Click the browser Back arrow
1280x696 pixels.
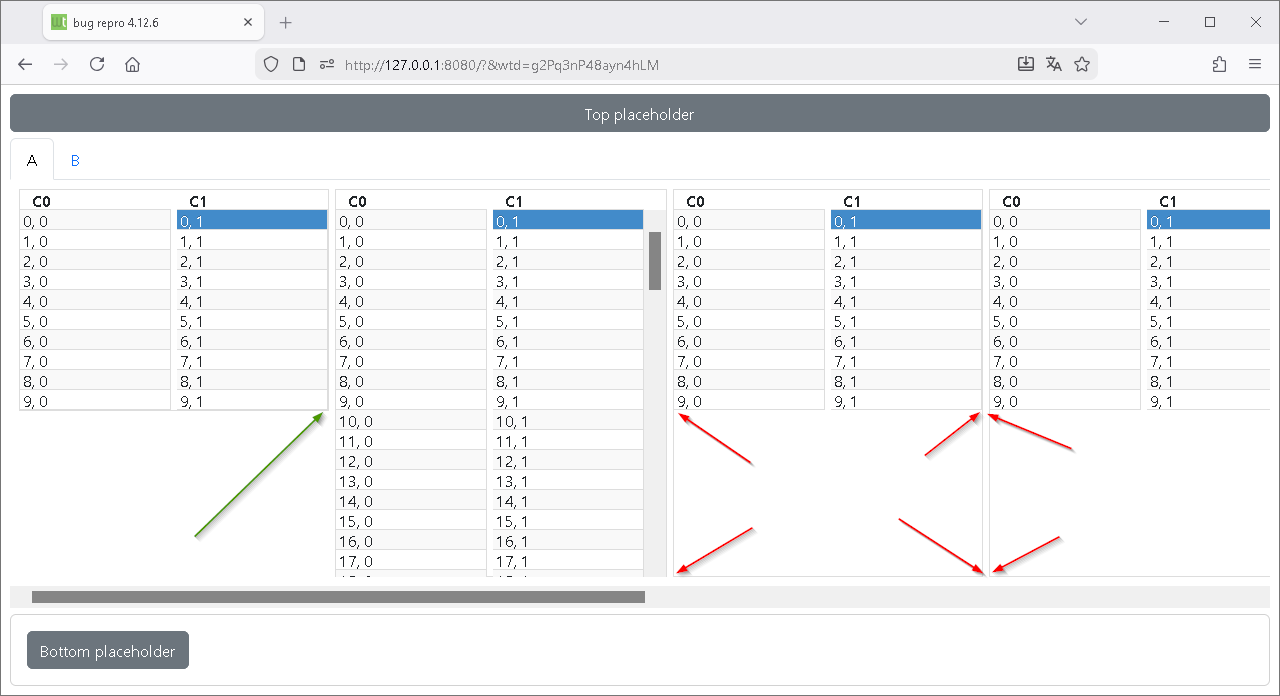pyautogui.click(x=26, y=64)
